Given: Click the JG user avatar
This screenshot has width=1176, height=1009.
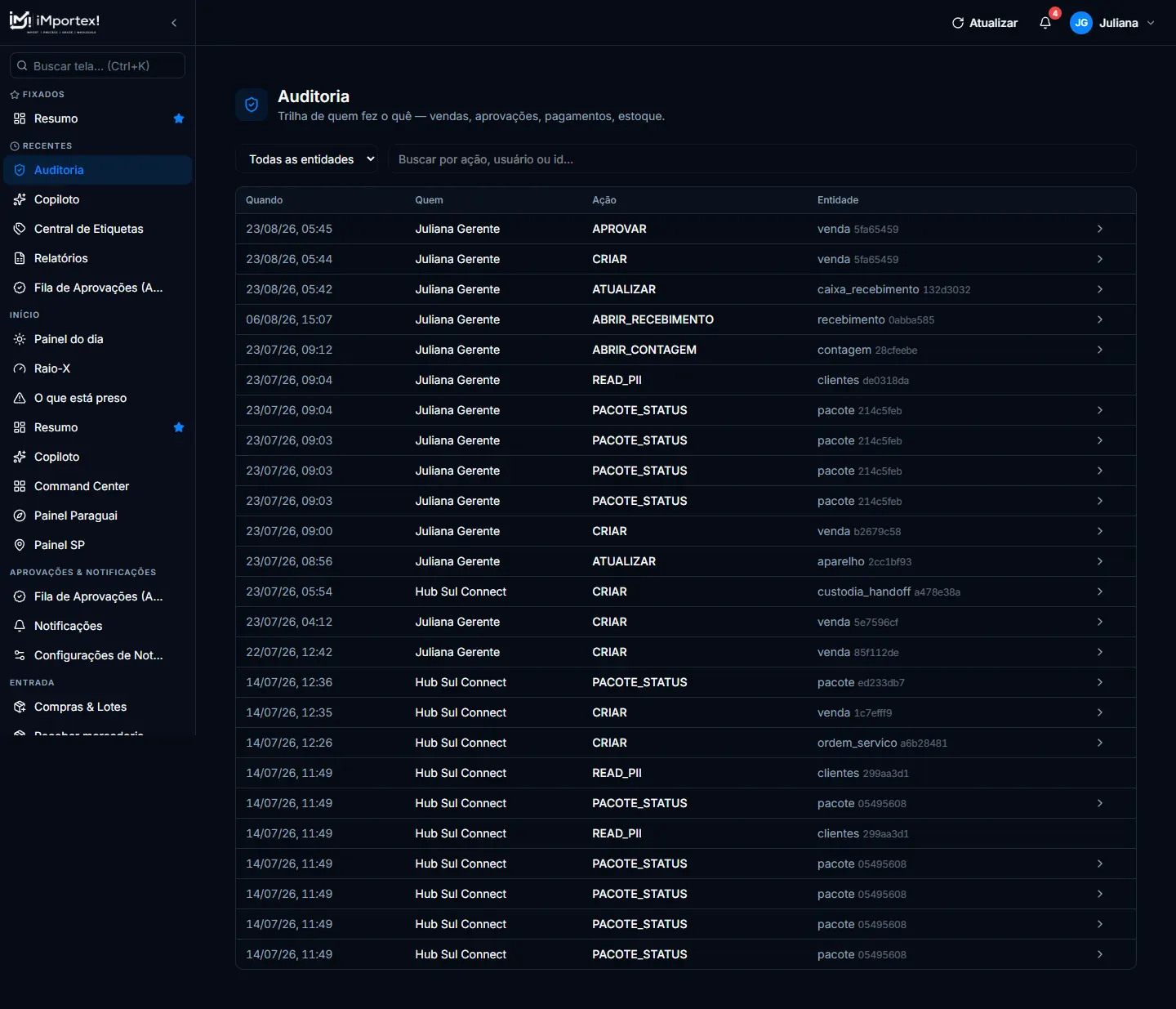Looking at the screenshot, I should [x=1081, y=23].
